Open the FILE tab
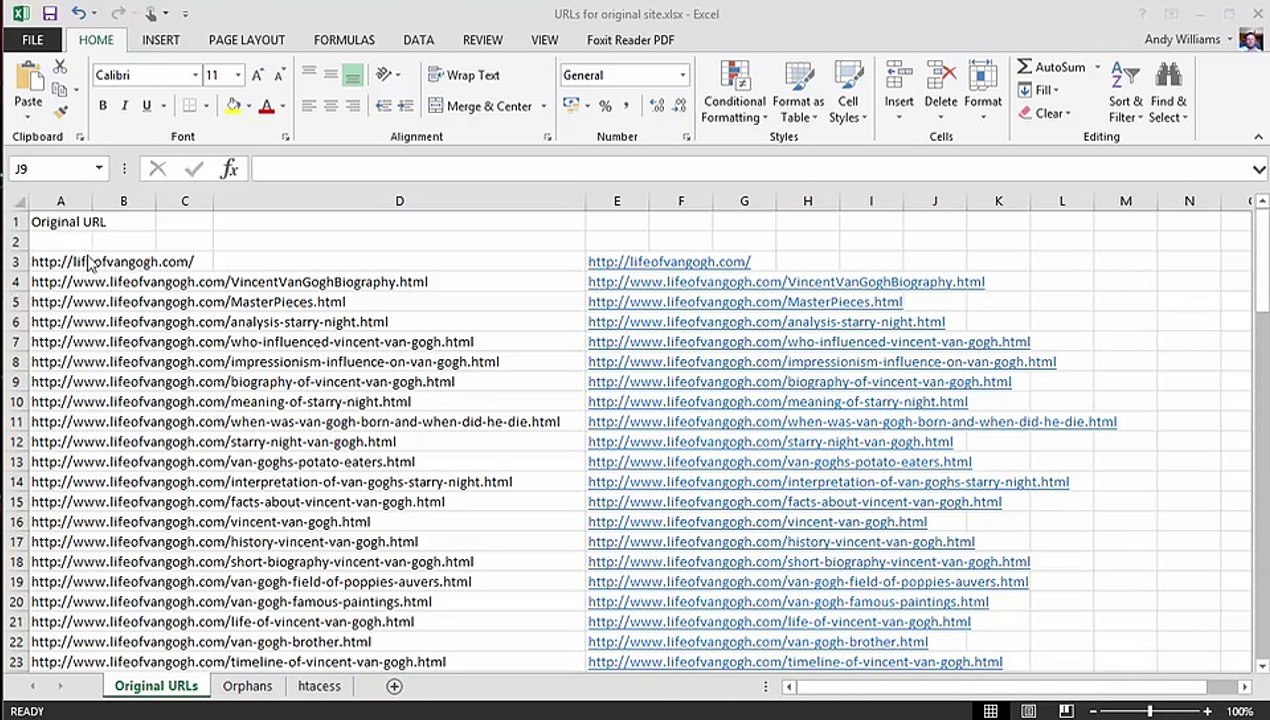 (x=33, y=40)
